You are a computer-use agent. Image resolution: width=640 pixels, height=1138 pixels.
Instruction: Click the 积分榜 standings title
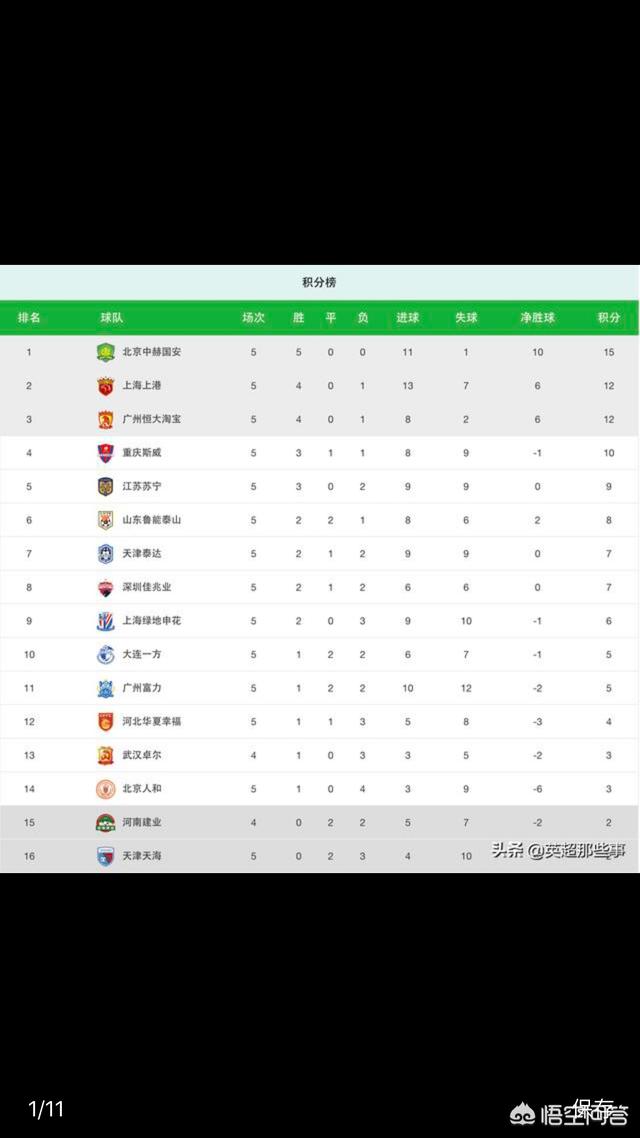(319, 282)
